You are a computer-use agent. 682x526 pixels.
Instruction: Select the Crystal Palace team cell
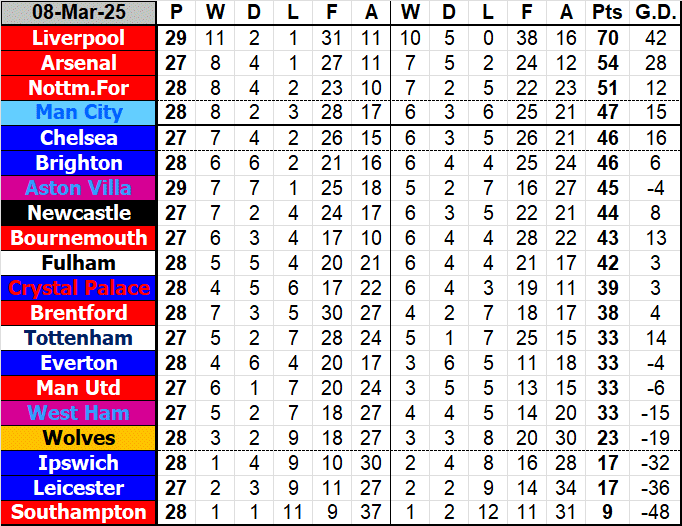coord(79,288)
